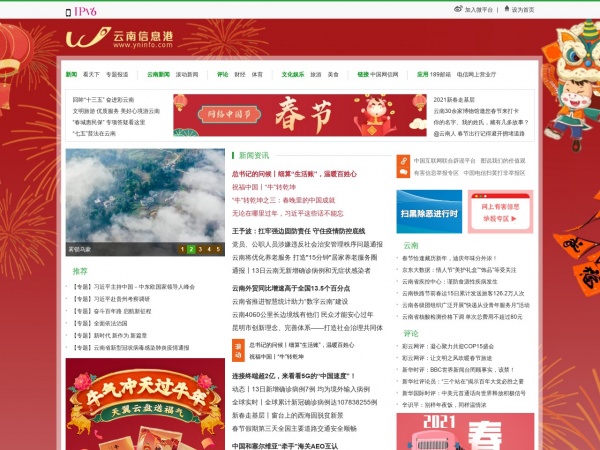Viewport: 600px width, 450px height.
Task: Open headline 通报 13日云南无新增确诊病例
Action: point(301,271)
